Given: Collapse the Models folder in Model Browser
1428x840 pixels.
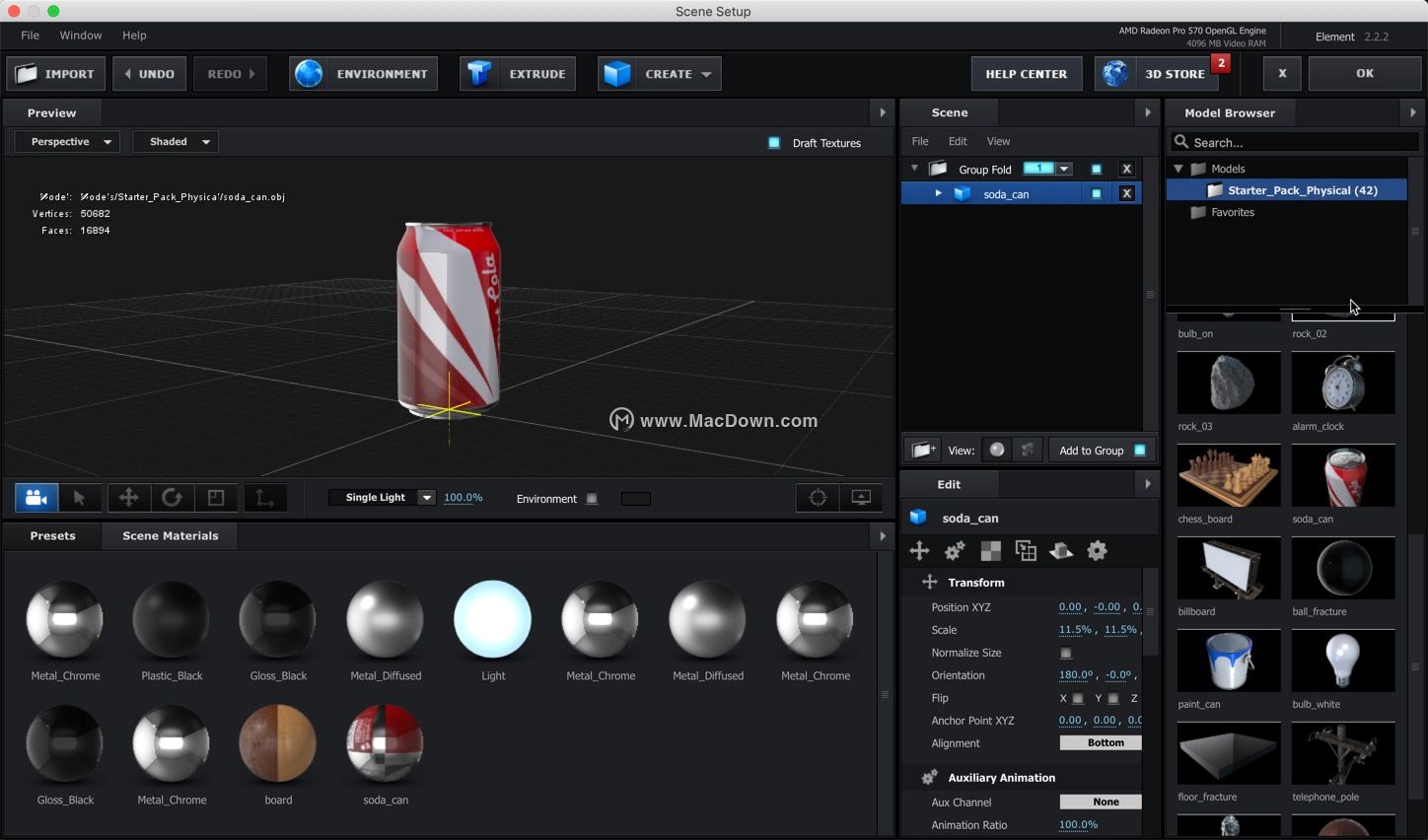Looking at the screenshot, I should click(1178, 169).
